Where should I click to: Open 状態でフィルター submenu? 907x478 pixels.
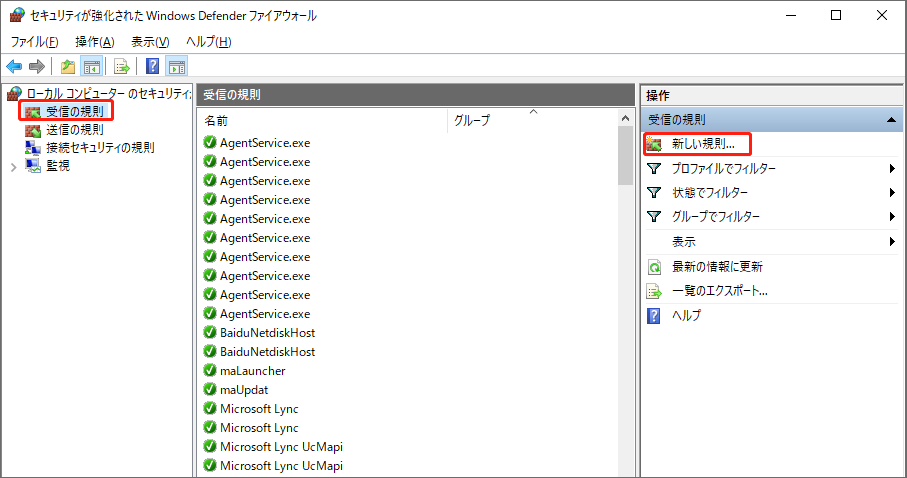(709, 193)
